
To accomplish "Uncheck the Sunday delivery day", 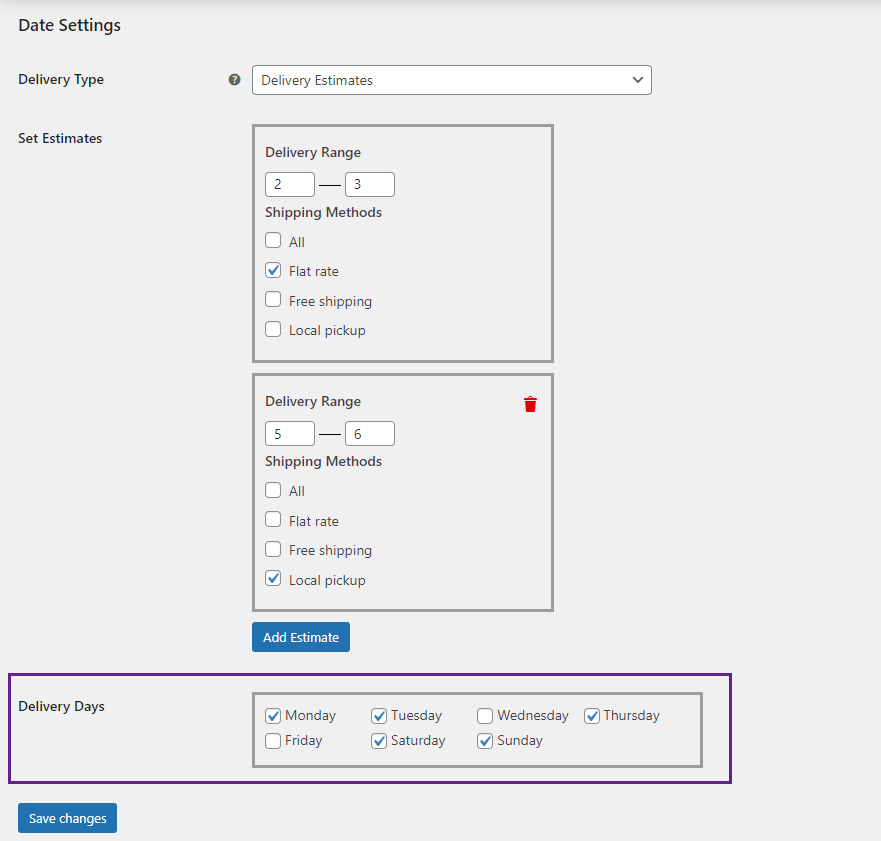I will click(x=485, y=741).
